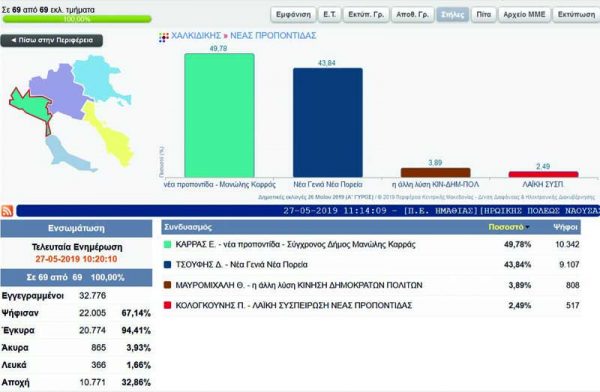The height and width of the screenshot is (392, 600).
Task: Select the green ΚΑΡΡΑΣ color square
Action: [167, 244]
